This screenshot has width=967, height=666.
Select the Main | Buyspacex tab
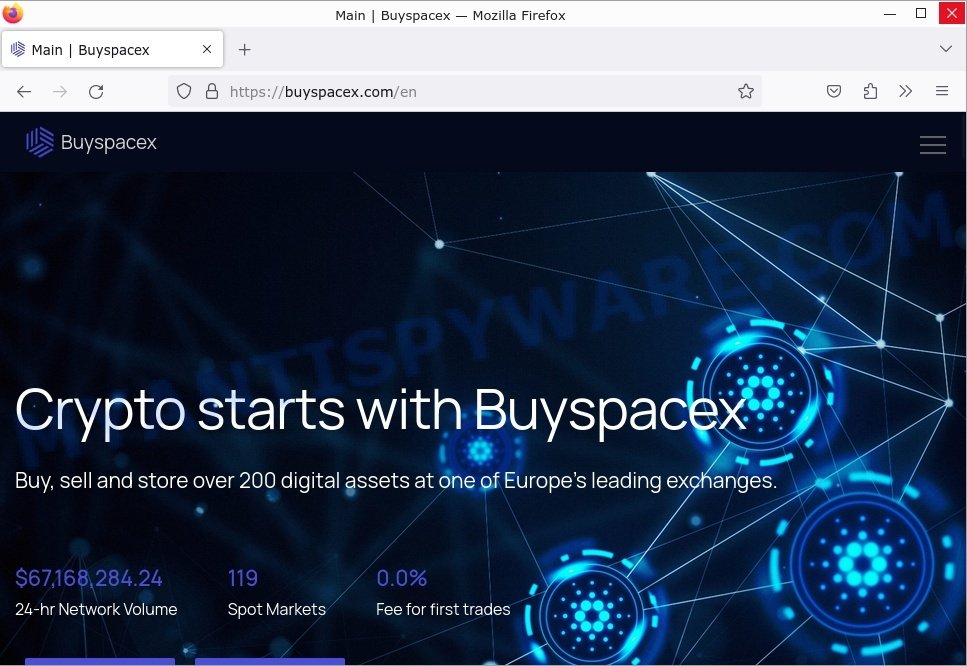112,49
